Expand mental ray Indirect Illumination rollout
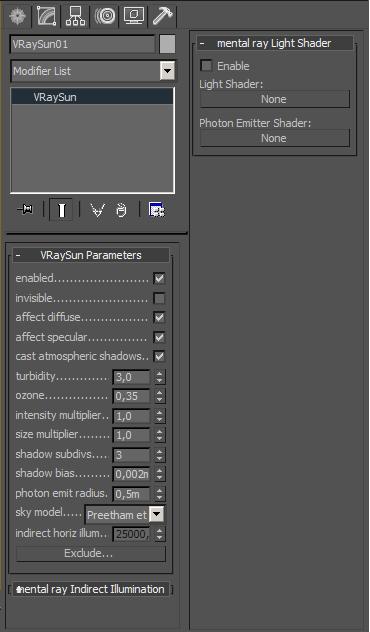370x632 pixels. [x=91, y=589]
